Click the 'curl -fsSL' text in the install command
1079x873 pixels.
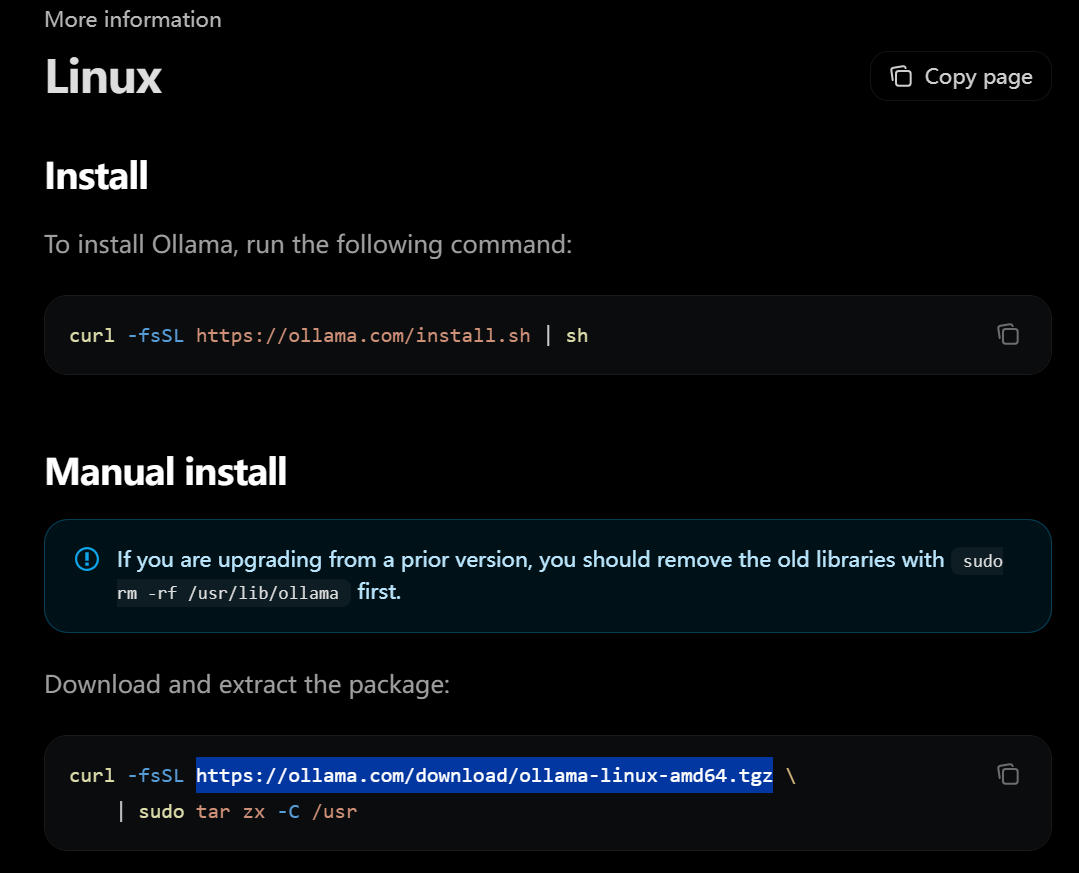[x=127, y=336]
